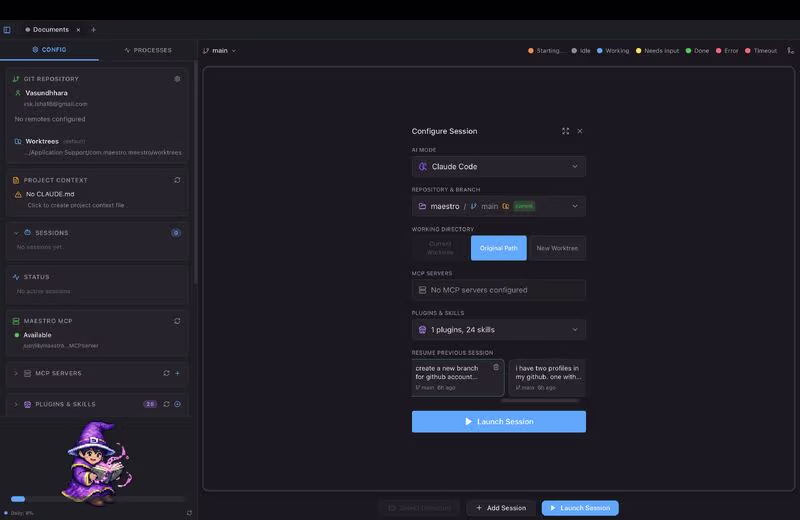Screen dimensions: 800x520
Task: Click the Select Directory button
Action: [x=419, y=508]
